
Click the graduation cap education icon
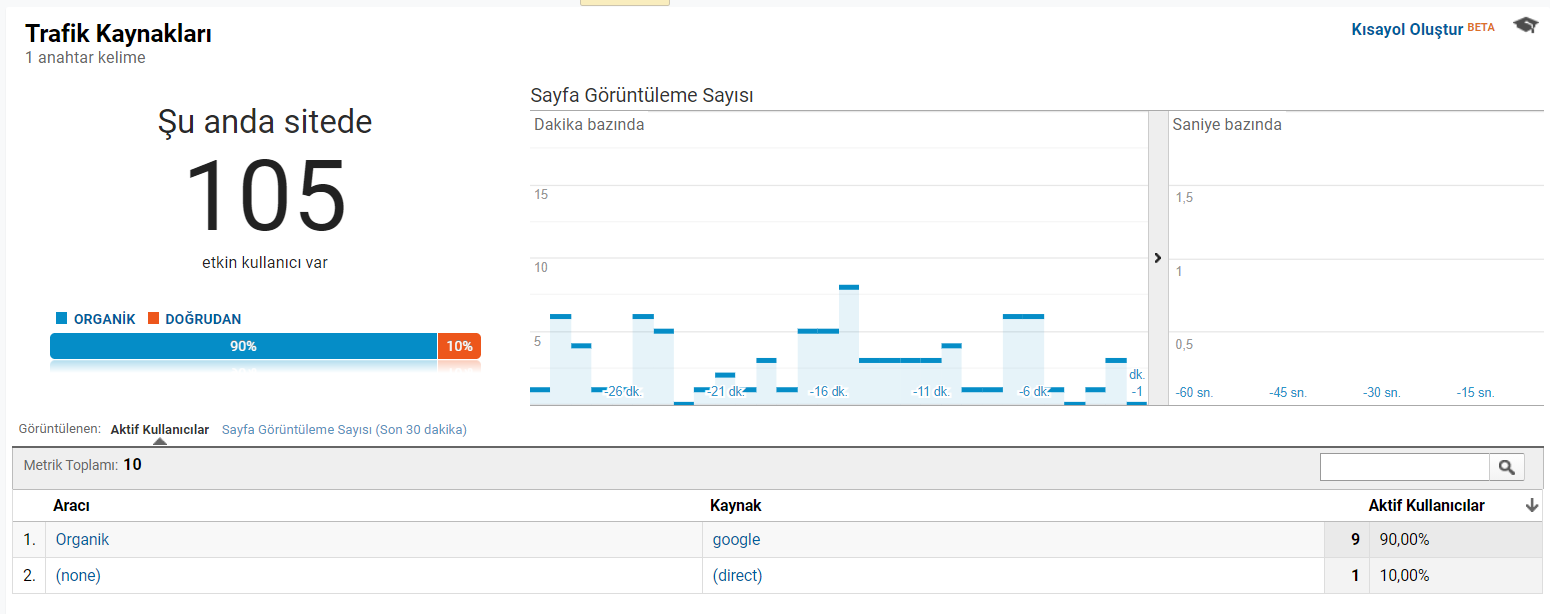click(1525, 26)
